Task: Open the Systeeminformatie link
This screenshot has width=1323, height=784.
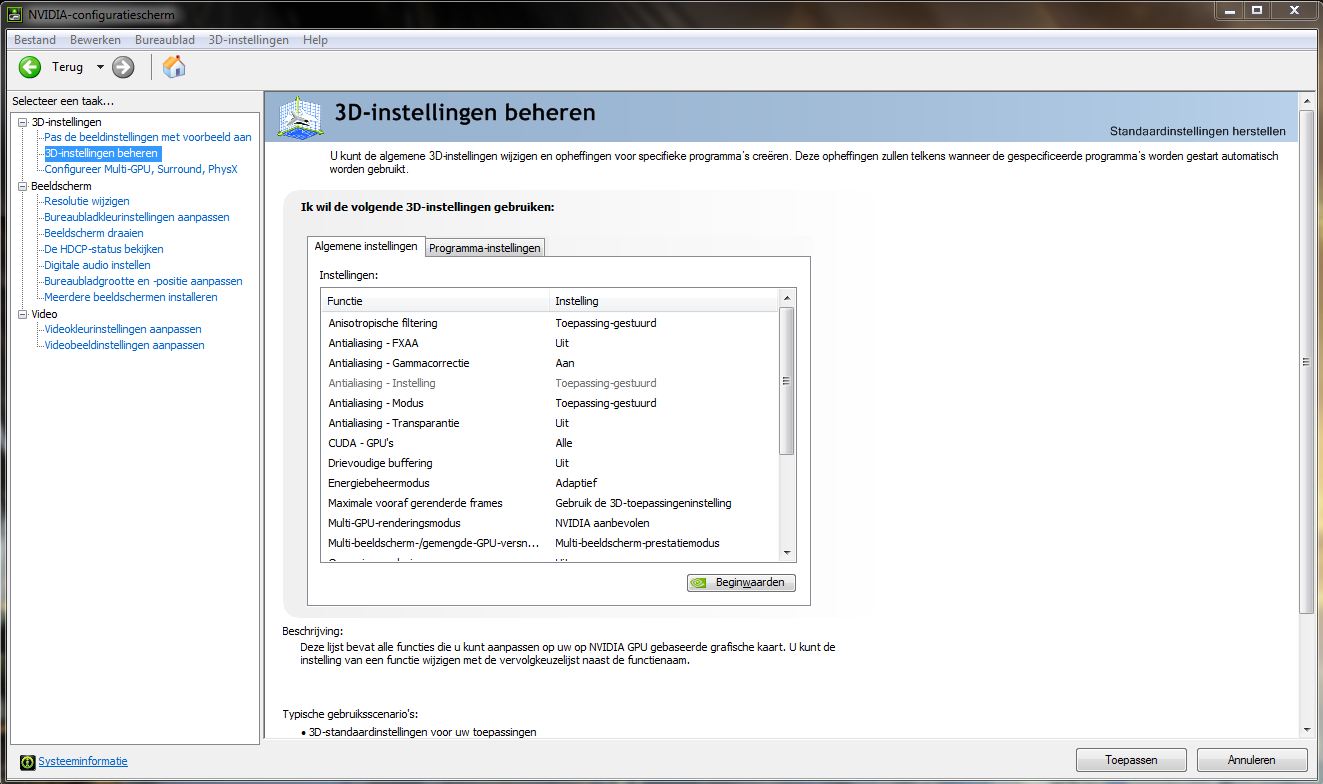Action: pyautogui.click(x=83, y=761)
